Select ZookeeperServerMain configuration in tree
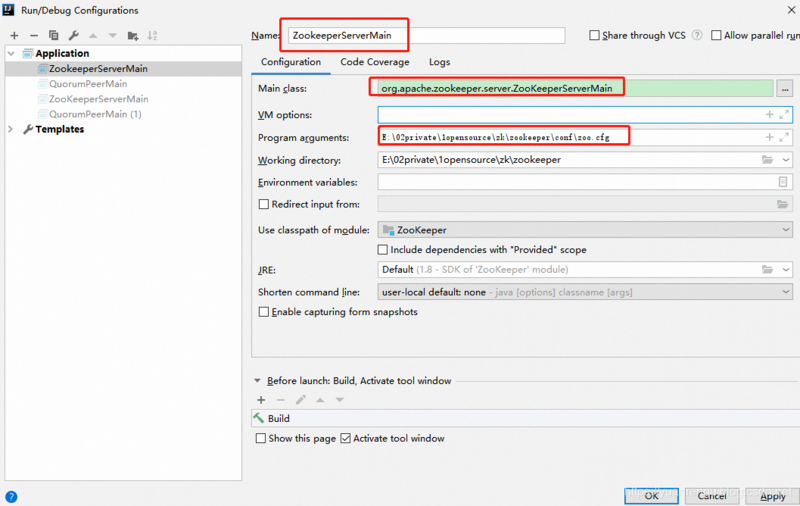This screenshot has width=800, height=506. 123,68
